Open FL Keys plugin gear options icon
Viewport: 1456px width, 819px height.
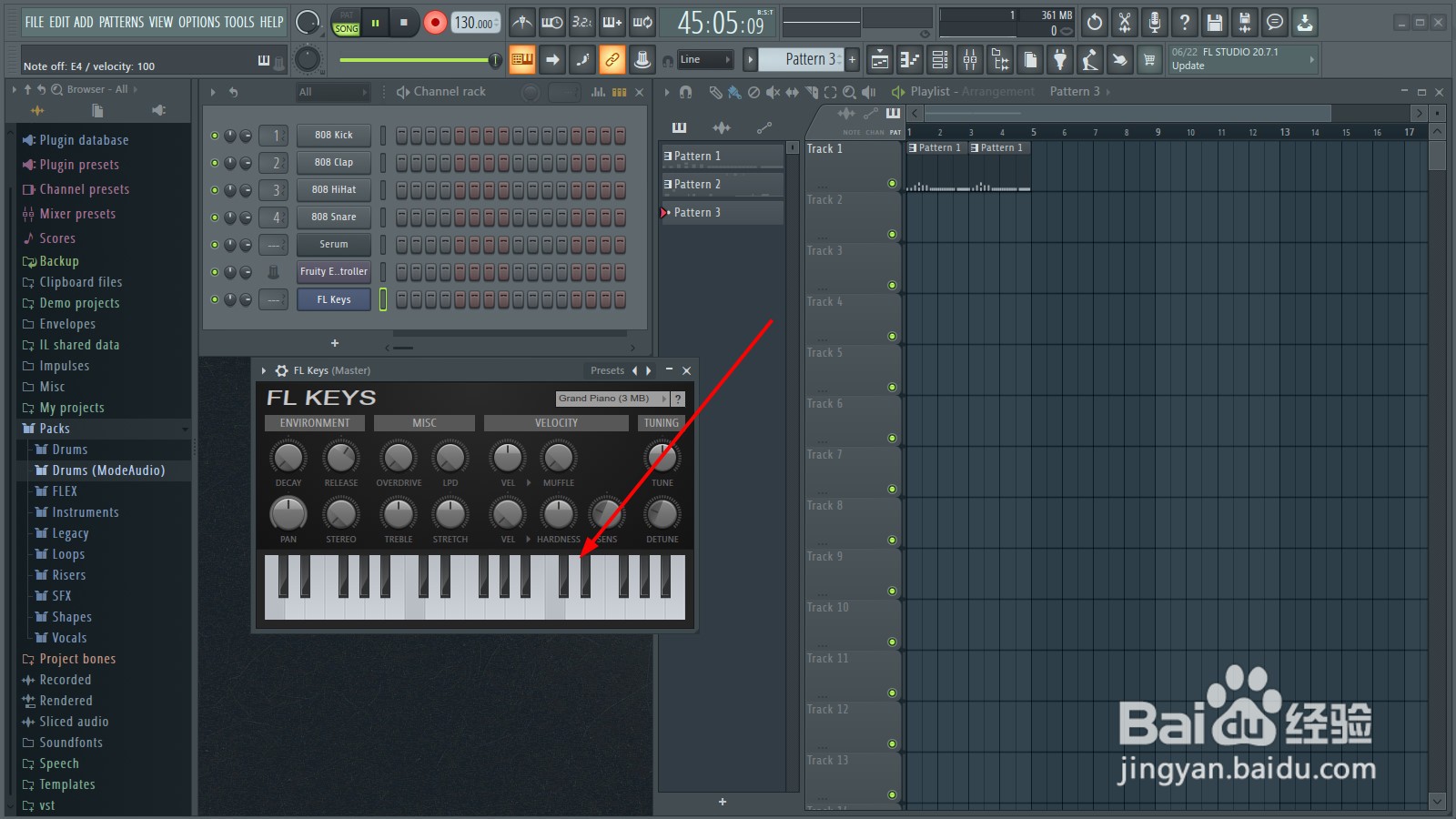[281, 370]
